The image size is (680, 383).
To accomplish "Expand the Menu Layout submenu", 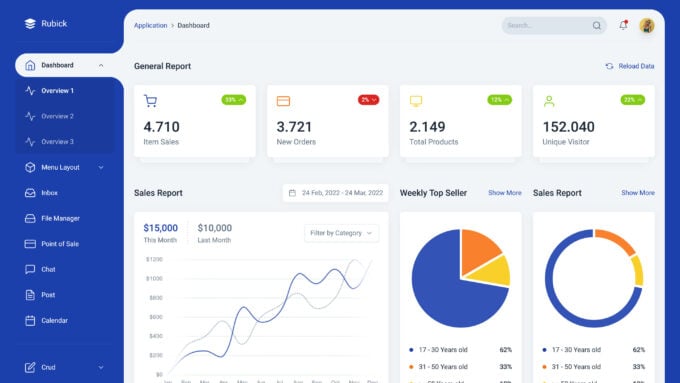I will click(x=101, y=167).
